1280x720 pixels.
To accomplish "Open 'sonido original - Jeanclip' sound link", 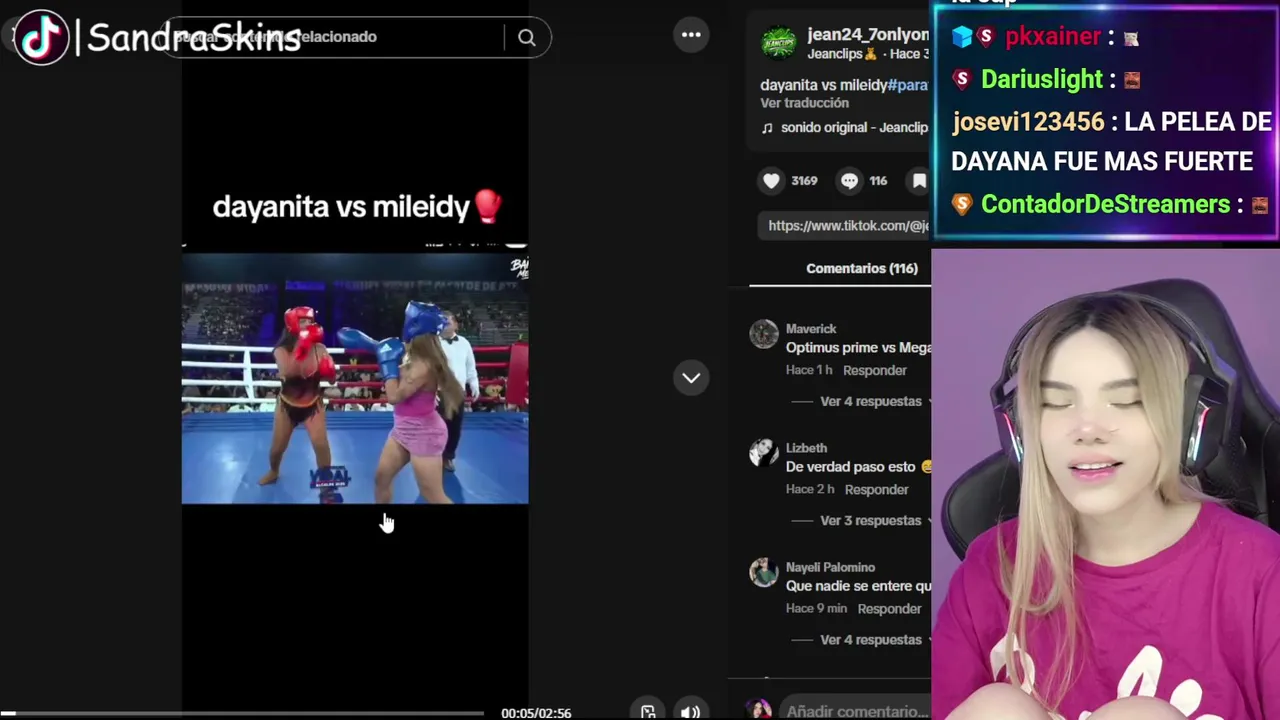I will pos(854,128).
